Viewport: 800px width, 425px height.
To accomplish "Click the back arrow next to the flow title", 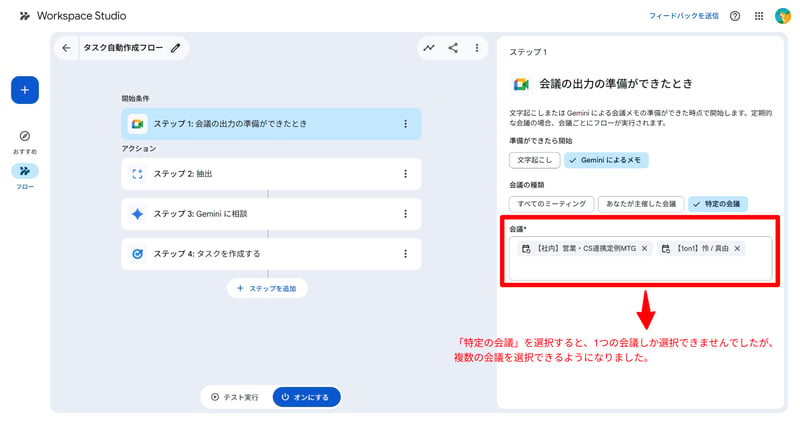I will click(x=66, y=48).
